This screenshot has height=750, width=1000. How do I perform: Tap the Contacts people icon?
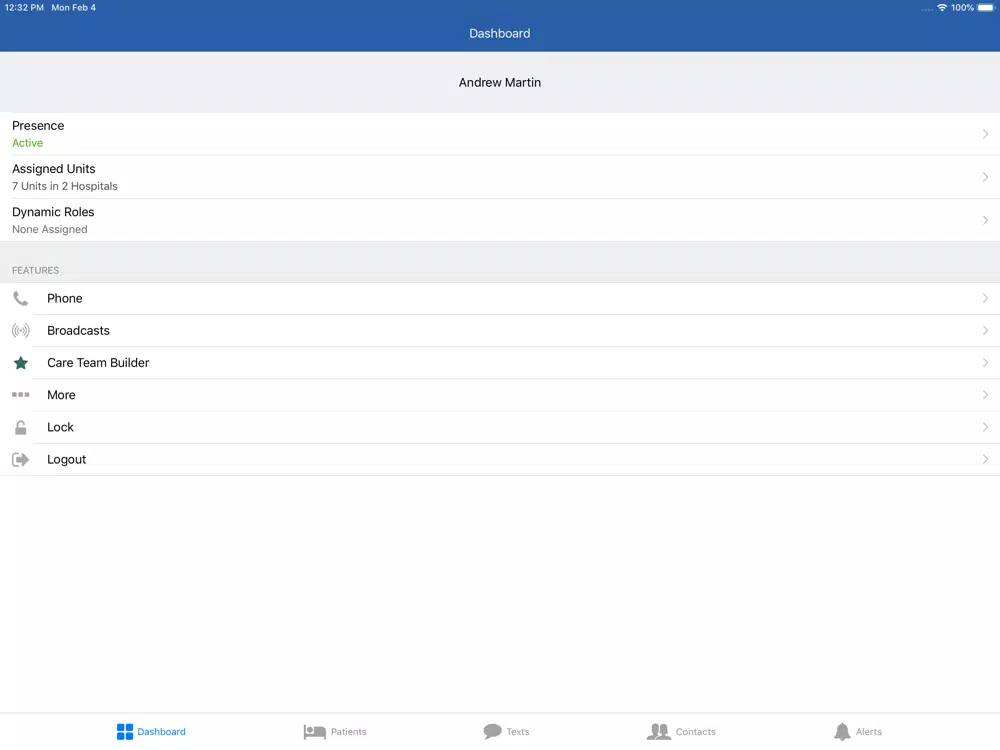point(659,732)
